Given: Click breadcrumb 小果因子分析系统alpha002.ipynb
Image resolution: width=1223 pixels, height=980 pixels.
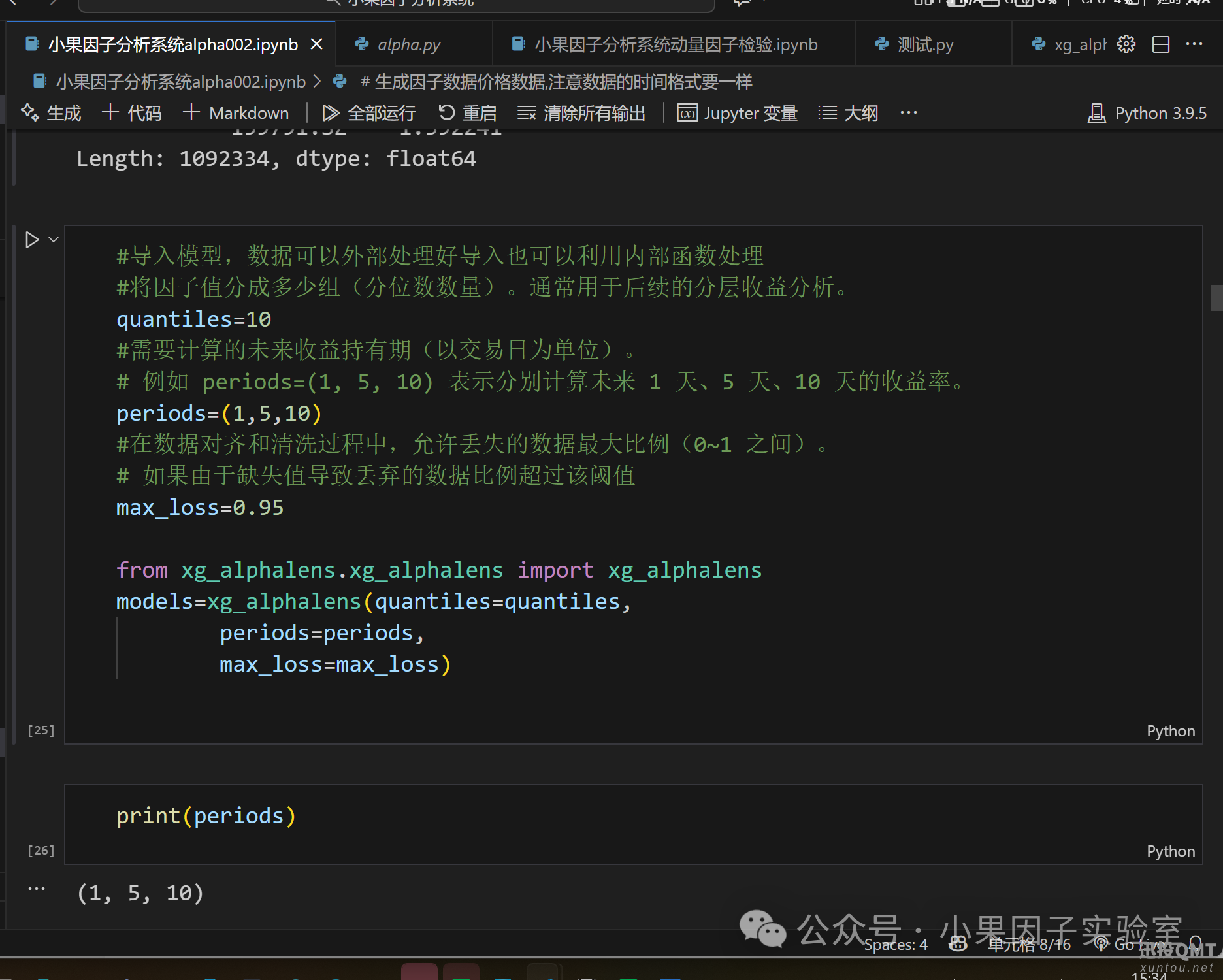Looking at the screenshot, I should (x=169, y=82).
